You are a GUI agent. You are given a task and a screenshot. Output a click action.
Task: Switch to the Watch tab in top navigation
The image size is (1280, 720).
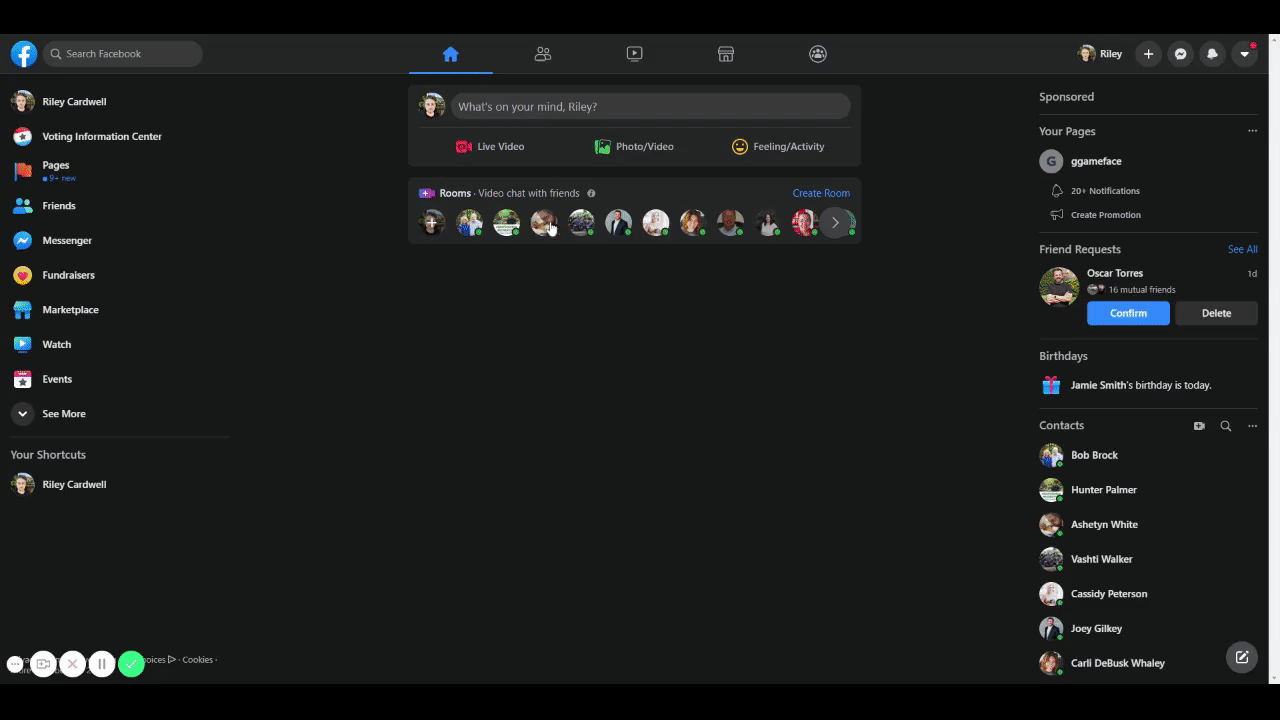pyautogui.click(x=635, y=54)
